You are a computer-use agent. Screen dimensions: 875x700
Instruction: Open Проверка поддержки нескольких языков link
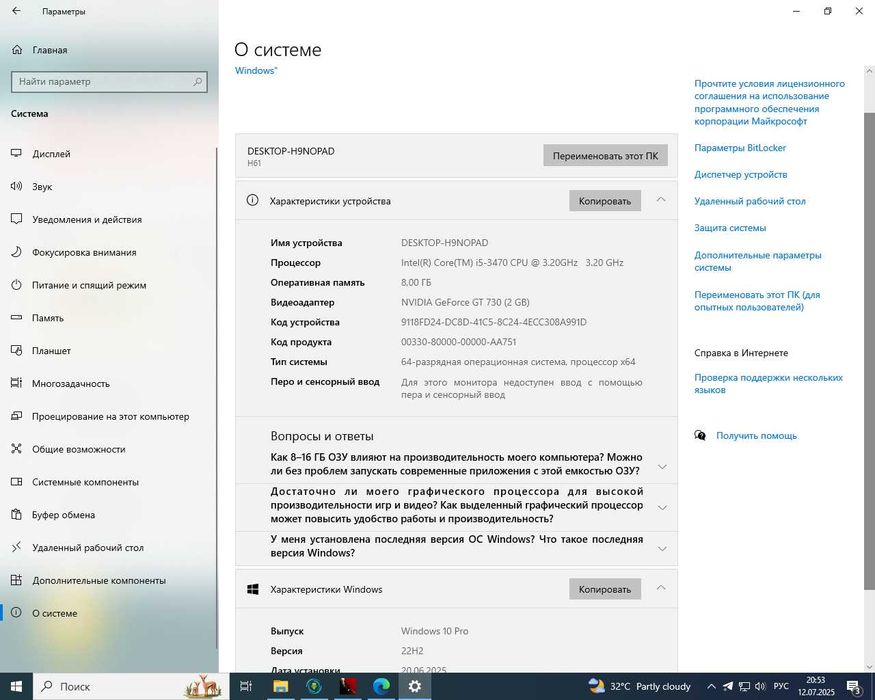tap(768, 383)
